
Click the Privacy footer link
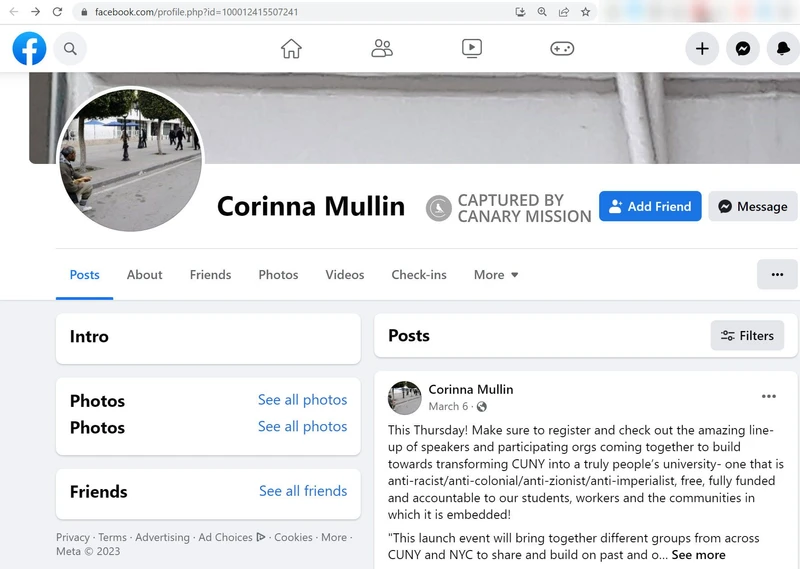72,537
